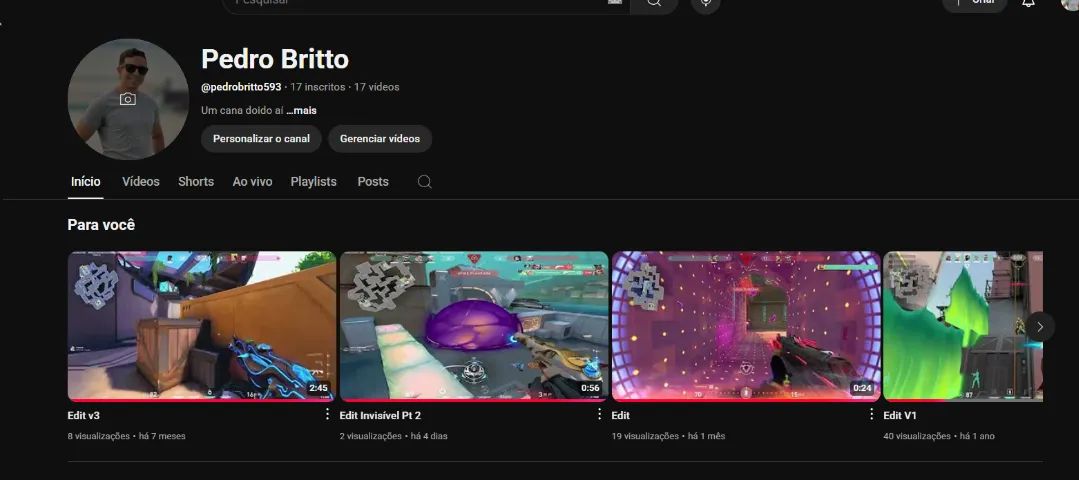Click the 17 inscritos count
Screen dimensions: 1079x480
317,87
